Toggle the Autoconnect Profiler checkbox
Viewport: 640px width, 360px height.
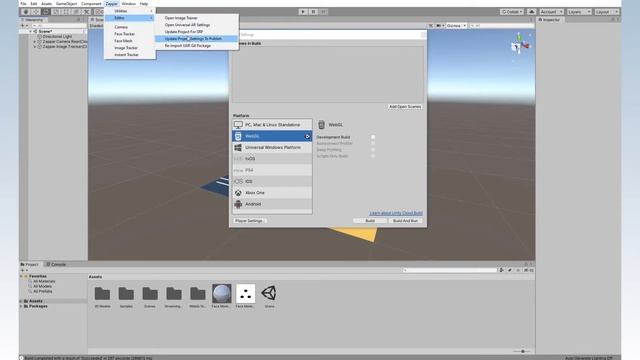click(x=373, y=144)
